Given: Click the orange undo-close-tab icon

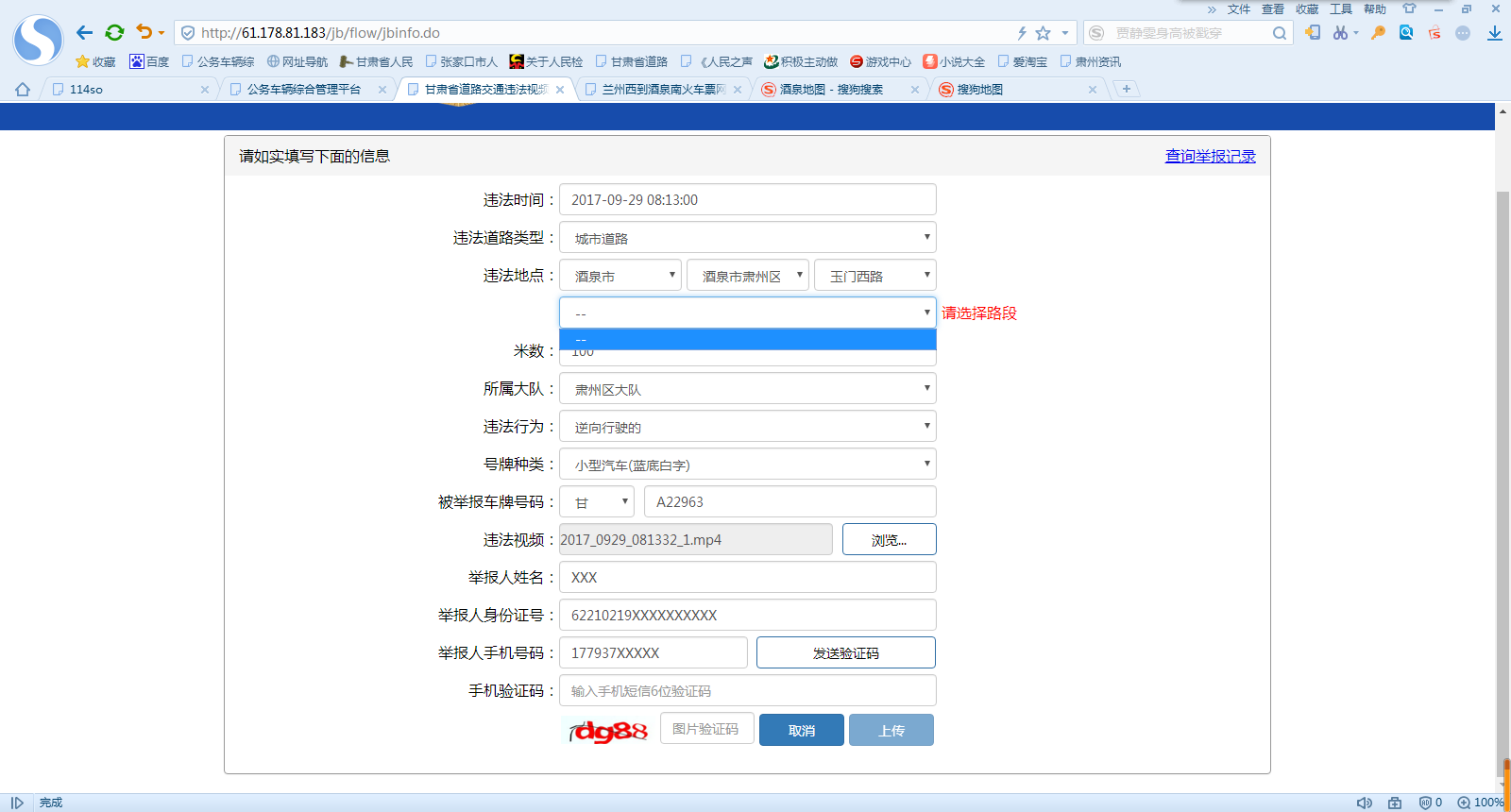Looking at the screenshot, I should click(x=144, y=32).
